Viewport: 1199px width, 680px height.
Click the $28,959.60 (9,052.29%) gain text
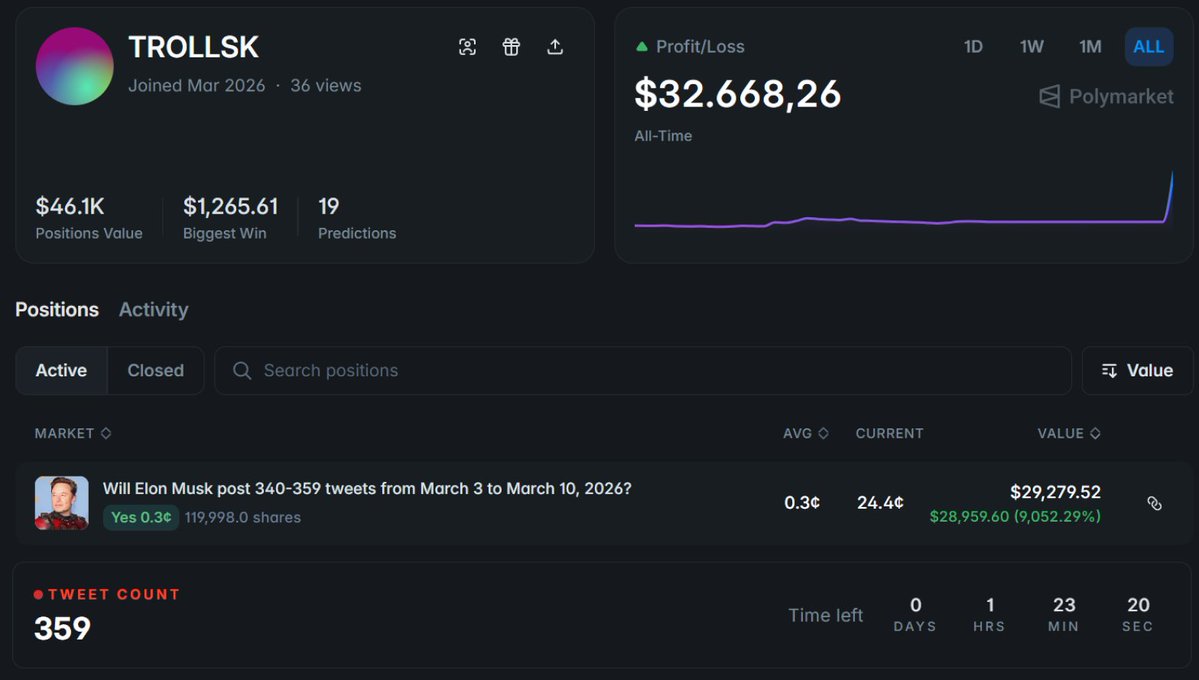(x=1015, y=516)
